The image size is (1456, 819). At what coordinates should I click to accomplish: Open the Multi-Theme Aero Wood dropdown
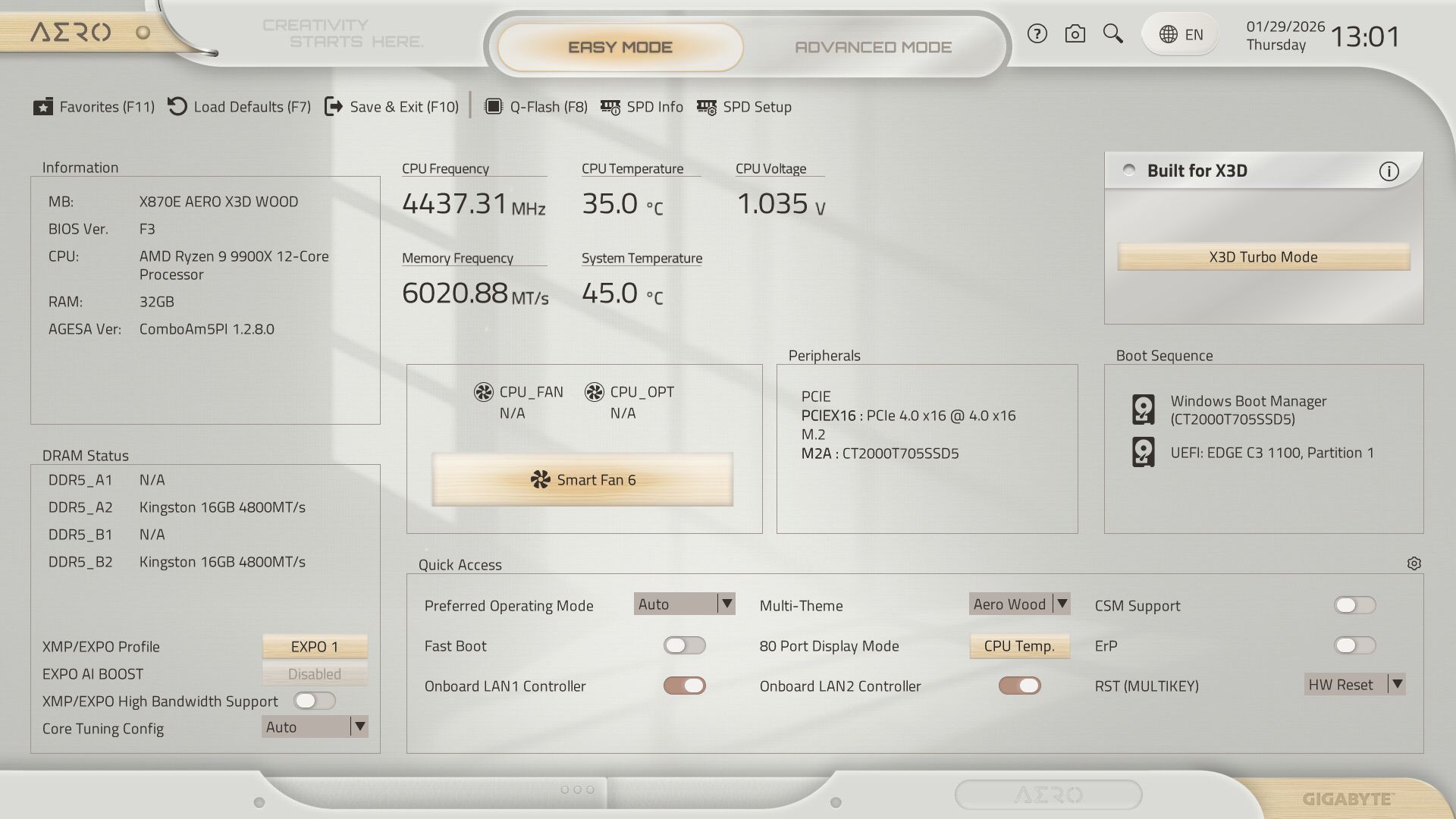pos(1019,604)
